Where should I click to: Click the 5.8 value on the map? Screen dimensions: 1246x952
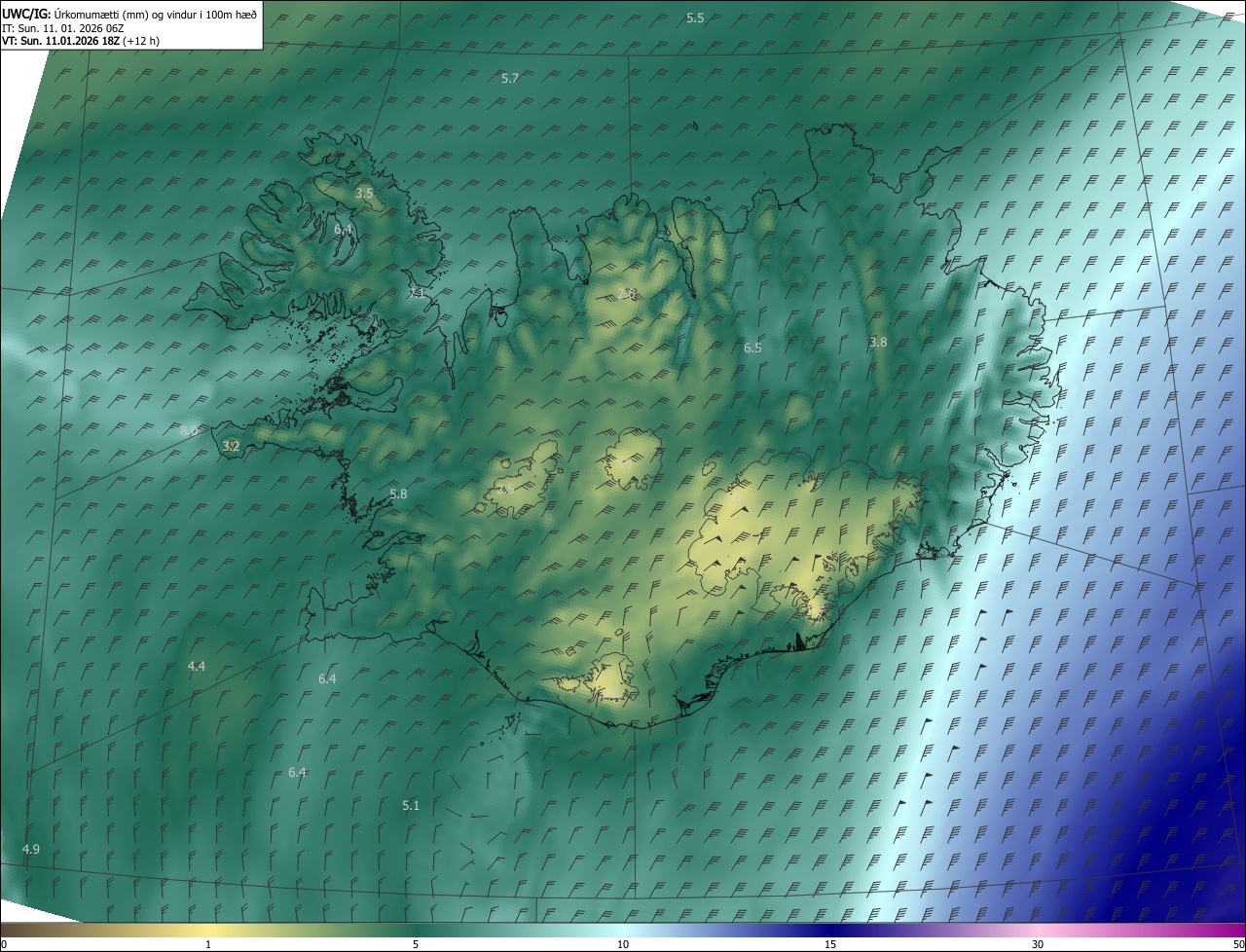(x=398, y=494)
